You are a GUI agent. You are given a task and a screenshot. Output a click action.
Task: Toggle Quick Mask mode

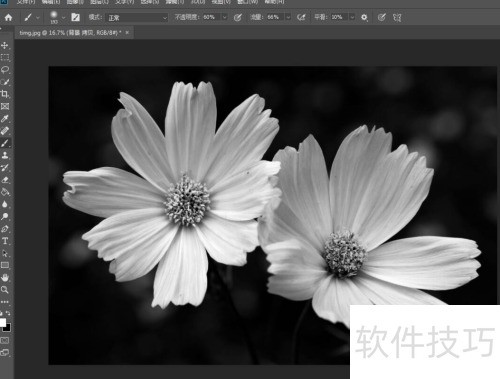[x=5, y=341]
